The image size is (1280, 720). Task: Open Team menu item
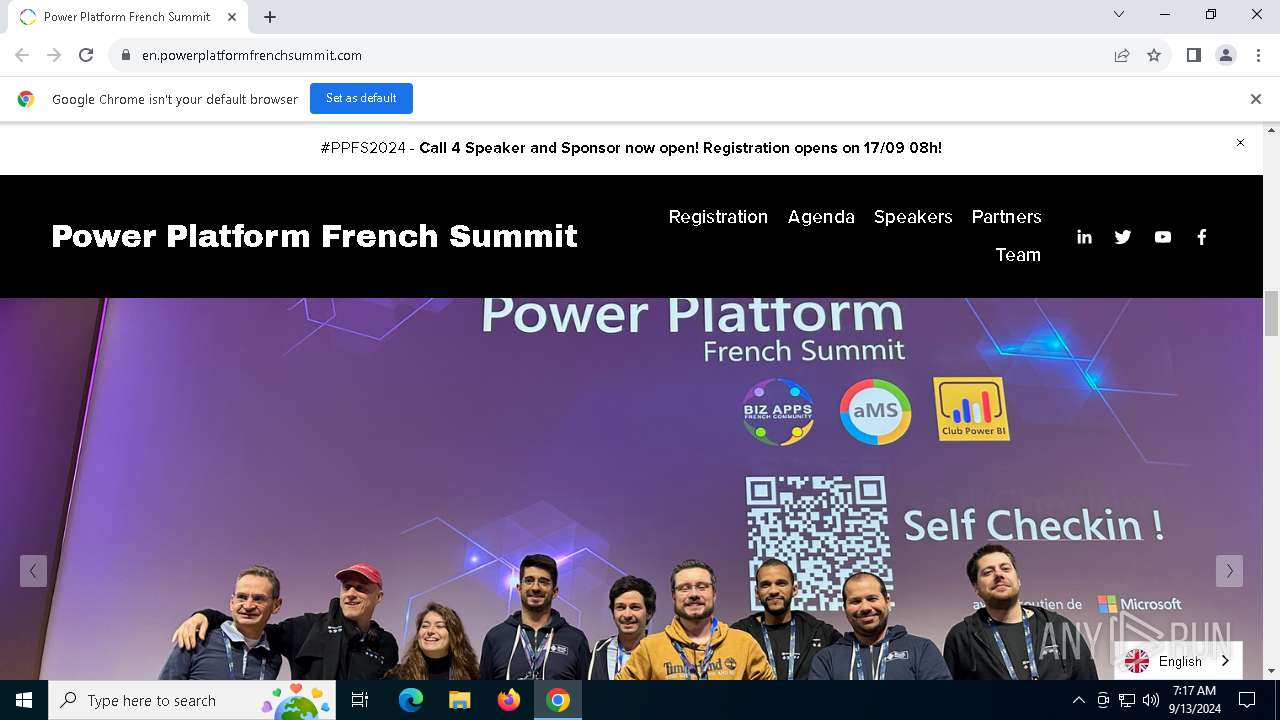tap(1018, 255)
